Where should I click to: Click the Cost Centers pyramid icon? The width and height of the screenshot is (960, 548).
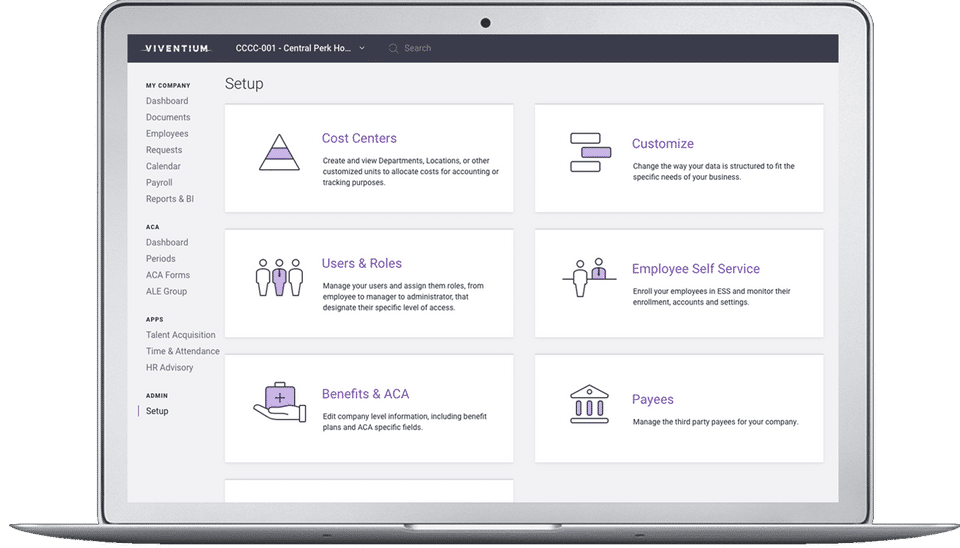coord(279,152)
